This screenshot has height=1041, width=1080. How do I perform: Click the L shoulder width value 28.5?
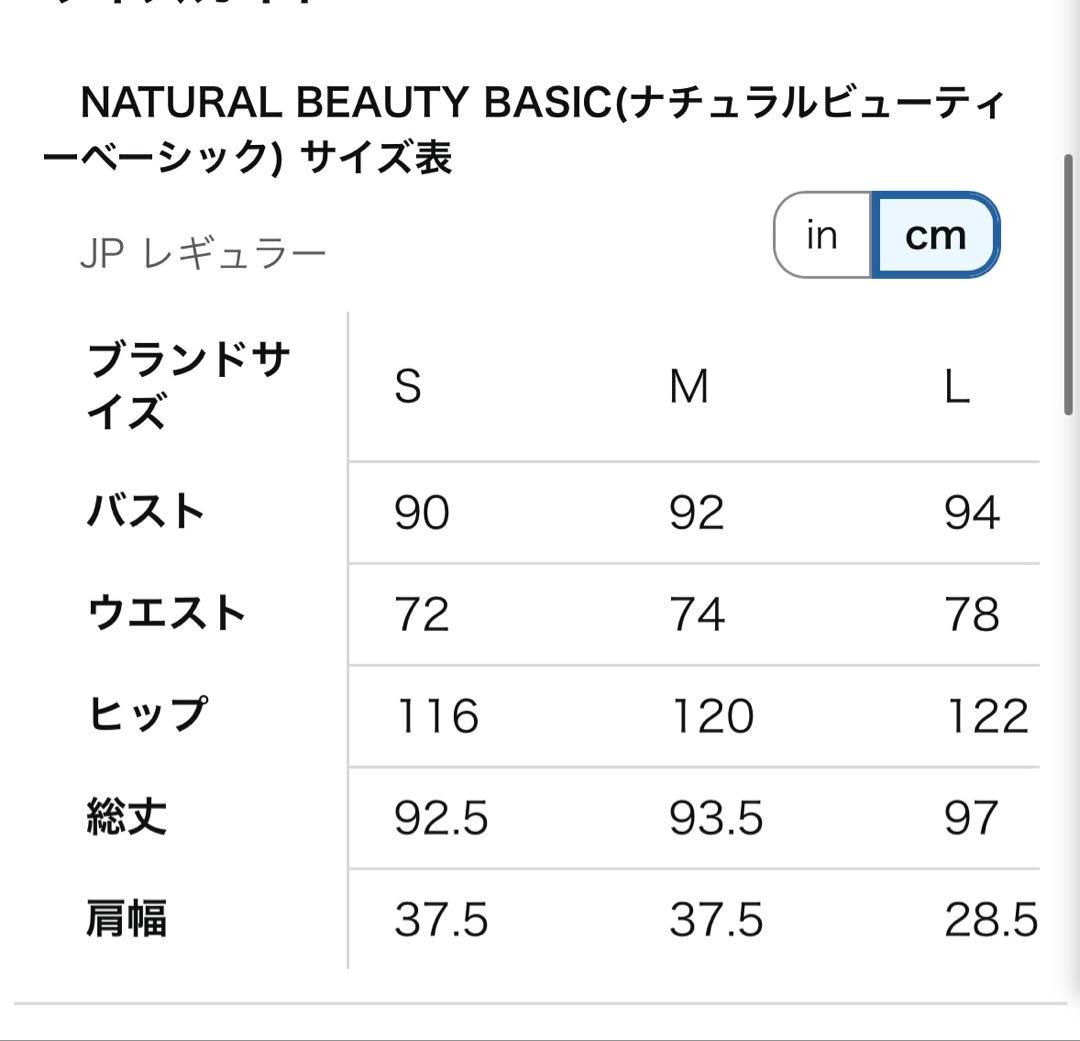click(x=991, y=920)
